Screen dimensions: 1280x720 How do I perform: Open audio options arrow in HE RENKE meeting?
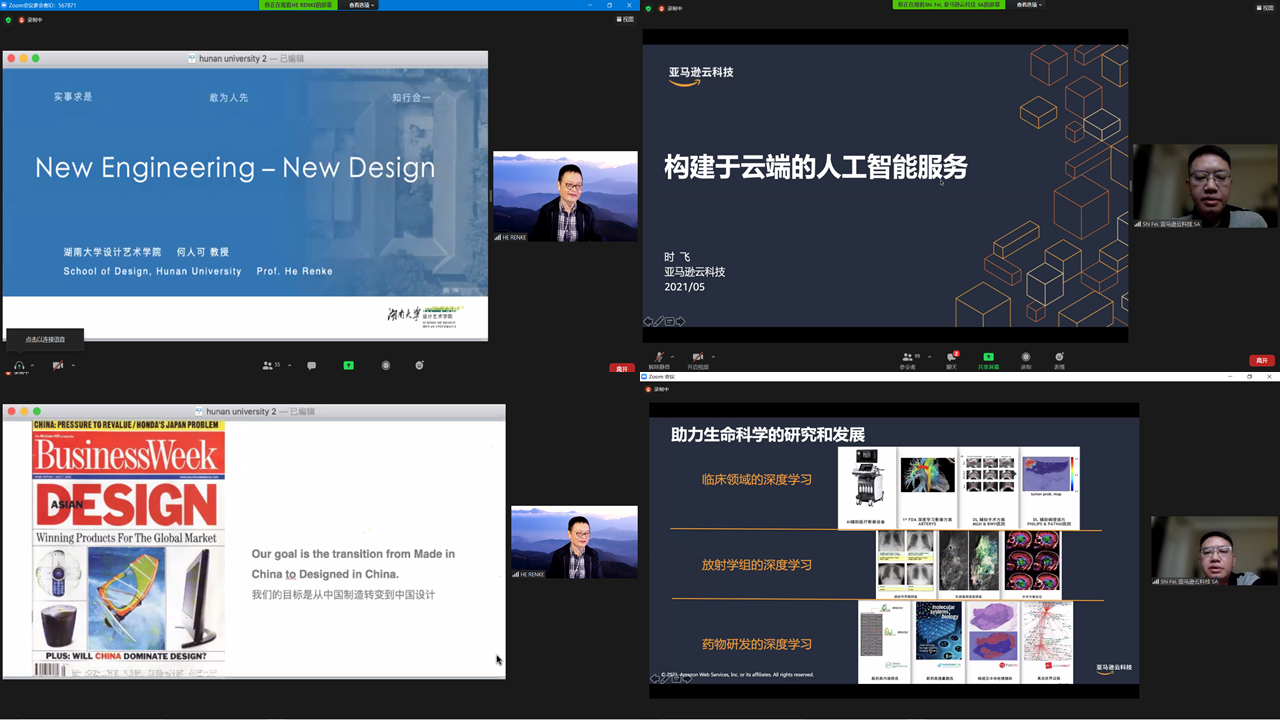point(32,365)
